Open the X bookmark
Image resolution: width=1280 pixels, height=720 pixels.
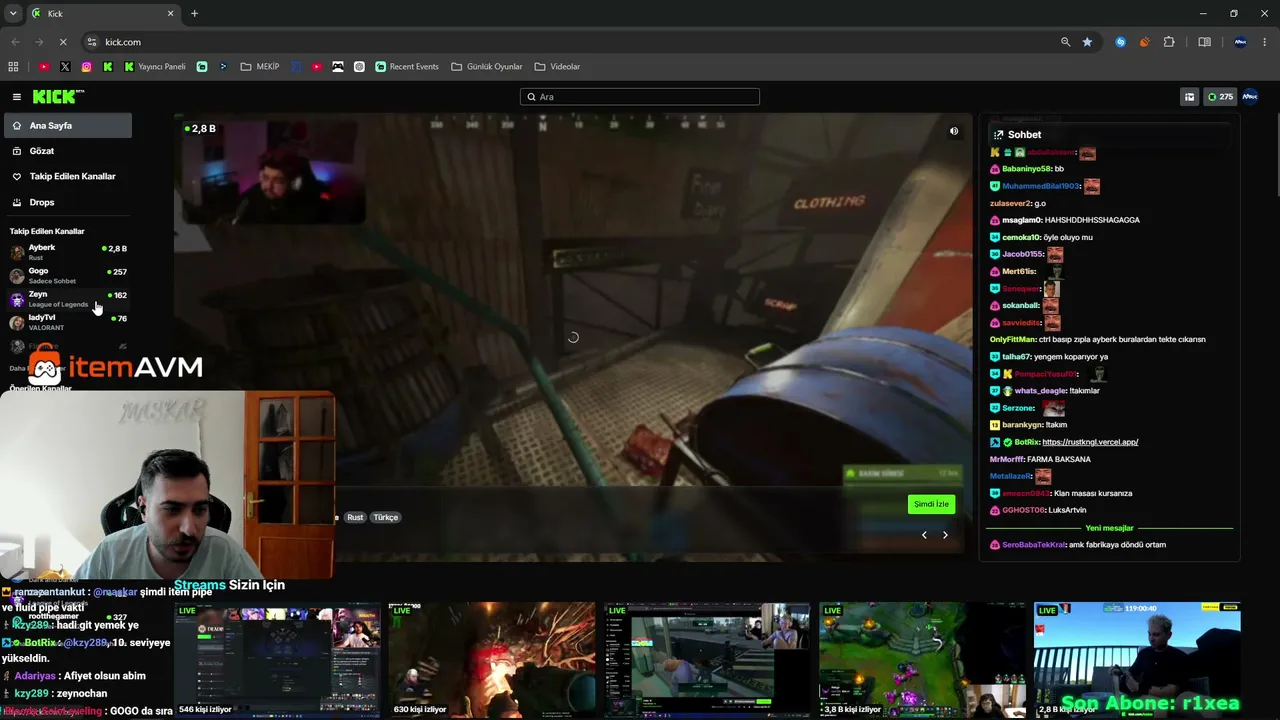pos(65,67)
